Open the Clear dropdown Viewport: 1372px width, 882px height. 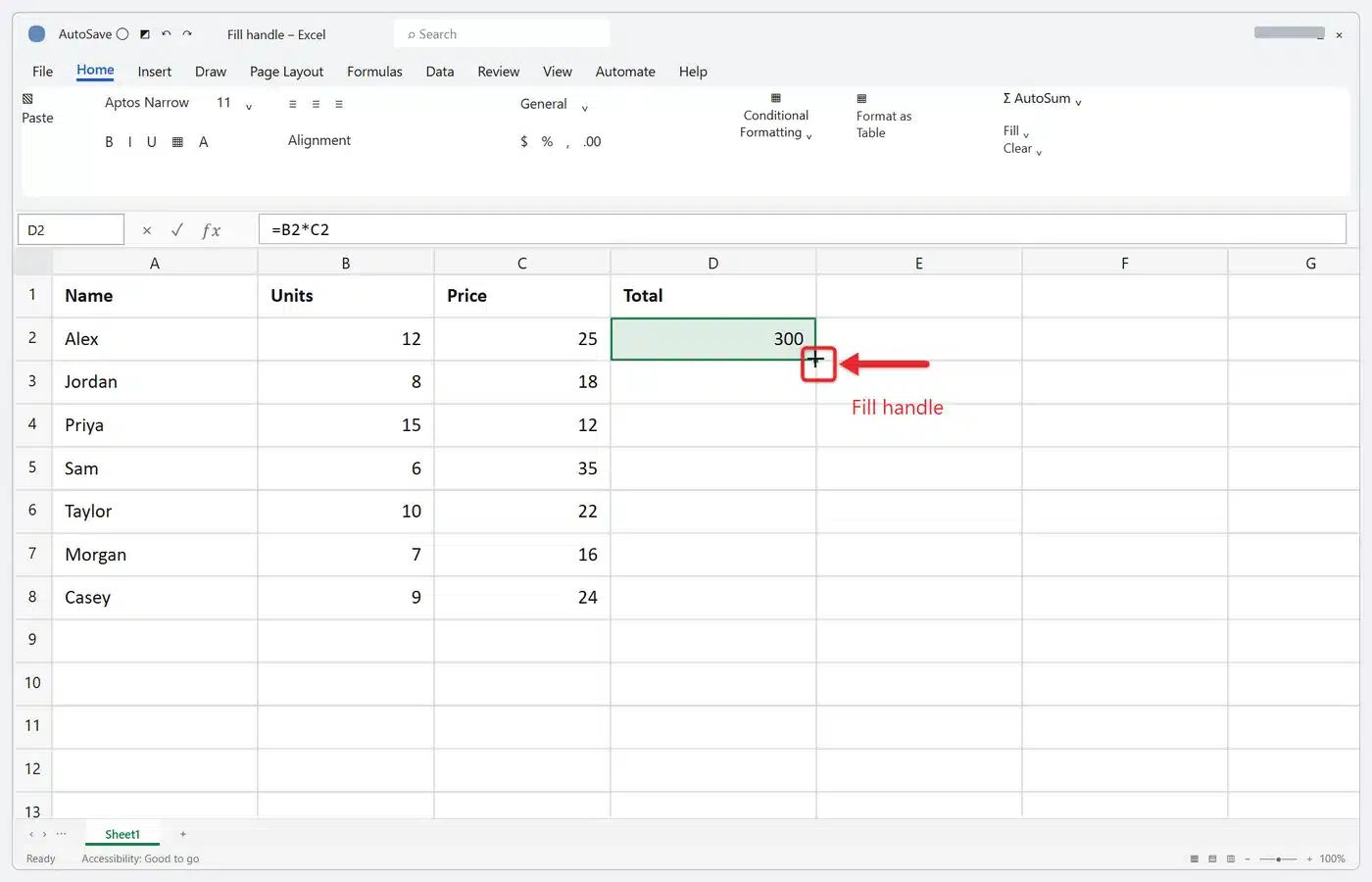(1022, 149)
